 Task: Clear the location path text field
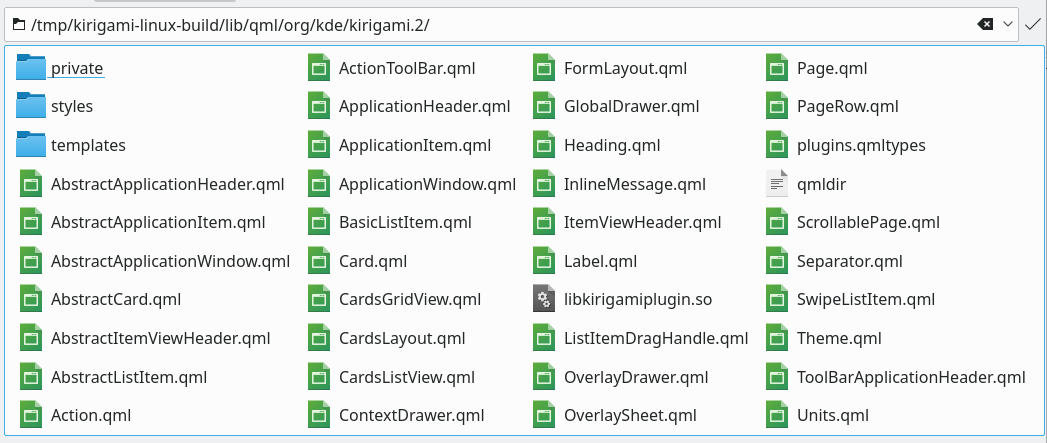click(x=985, y=25)
